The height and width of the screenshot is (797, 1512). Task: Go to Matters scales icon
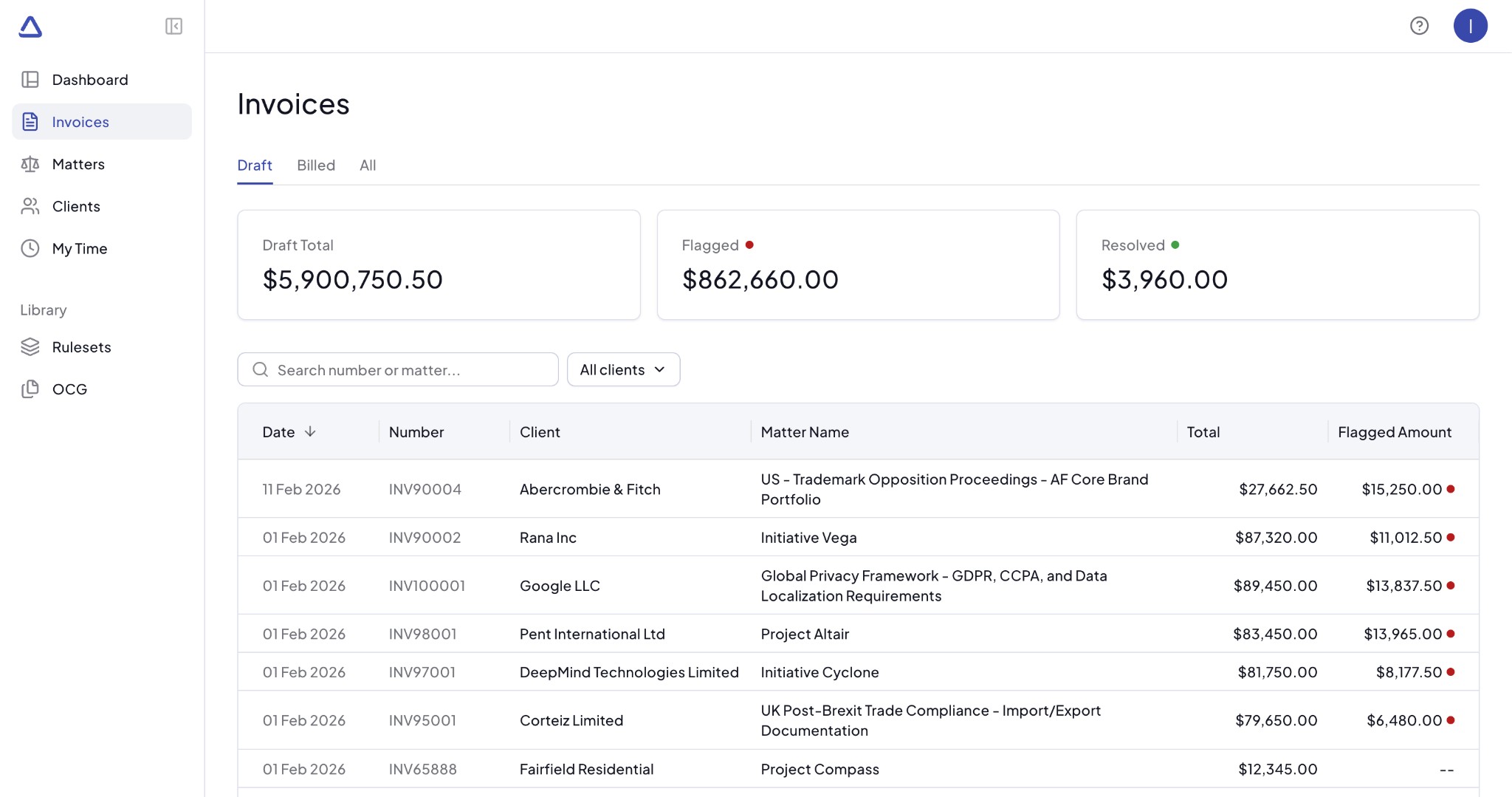click(30, 164)
